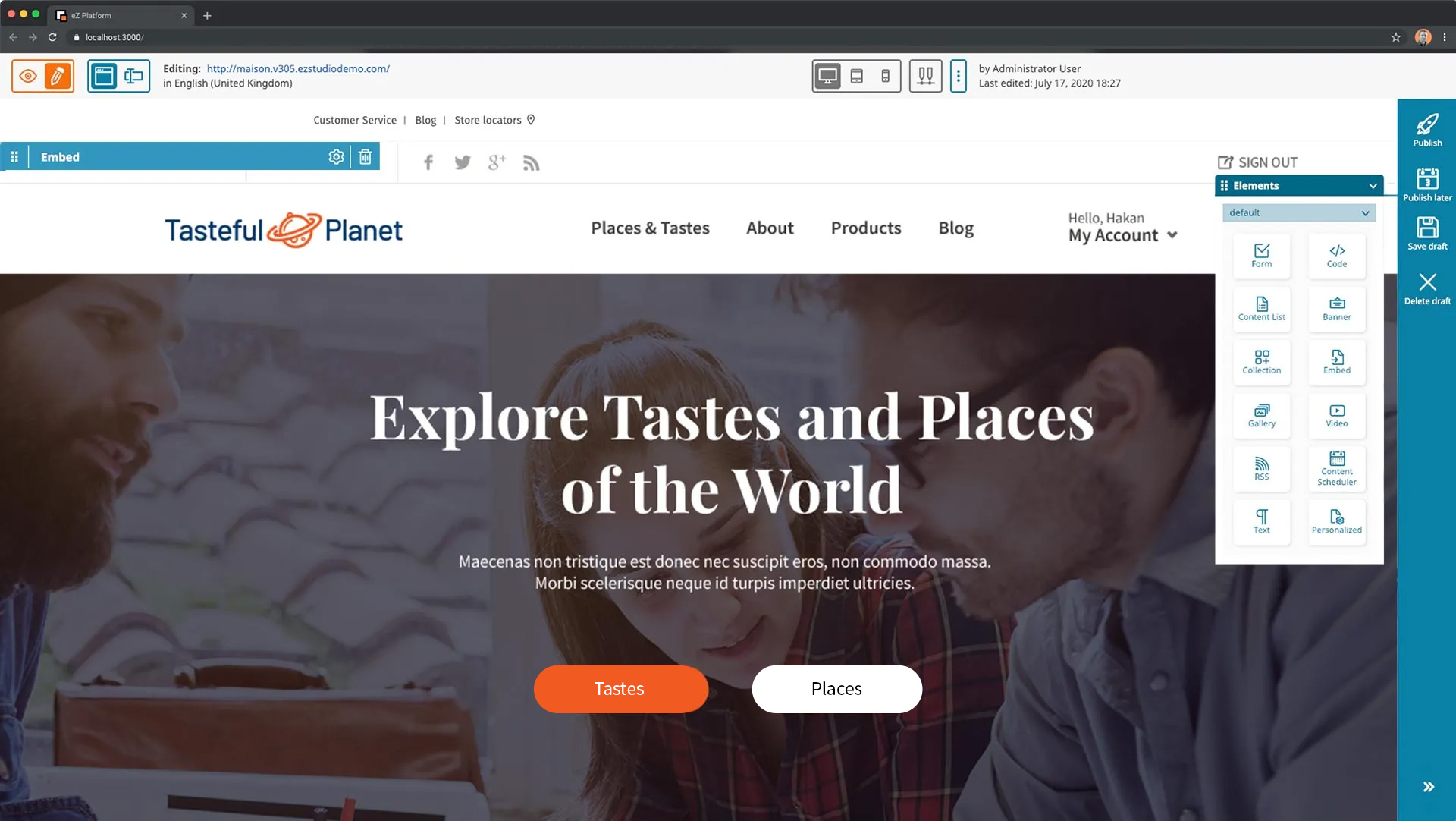Open Embed block settings gear
The height and width of the screenshot is (821, 1456).
[336, 156]
